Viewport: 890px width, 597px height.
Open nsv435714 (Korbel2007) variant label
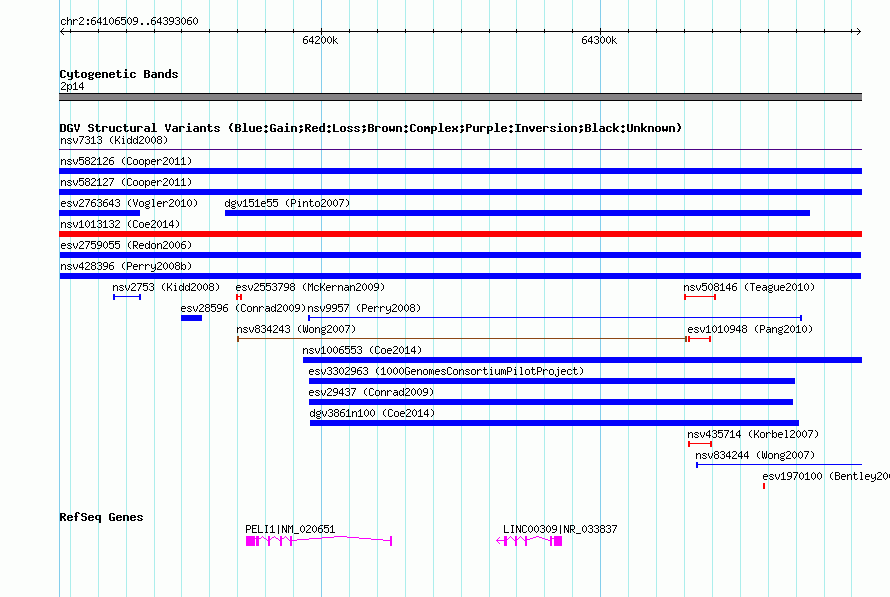(x=753, y=434)
